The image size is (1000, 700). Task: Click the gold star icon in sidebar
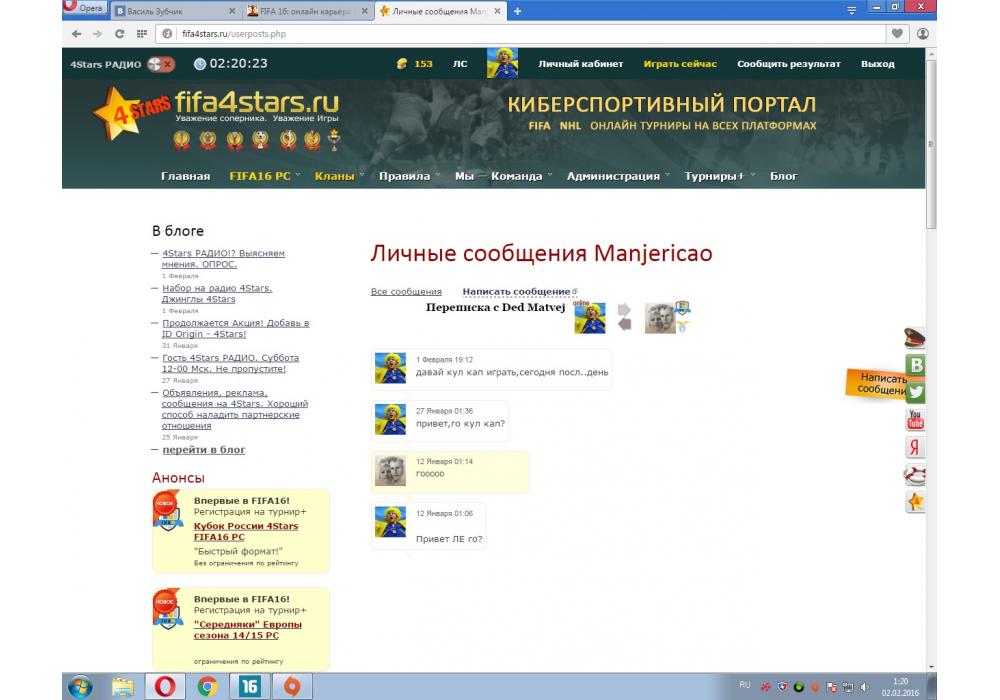pos(915,502)
